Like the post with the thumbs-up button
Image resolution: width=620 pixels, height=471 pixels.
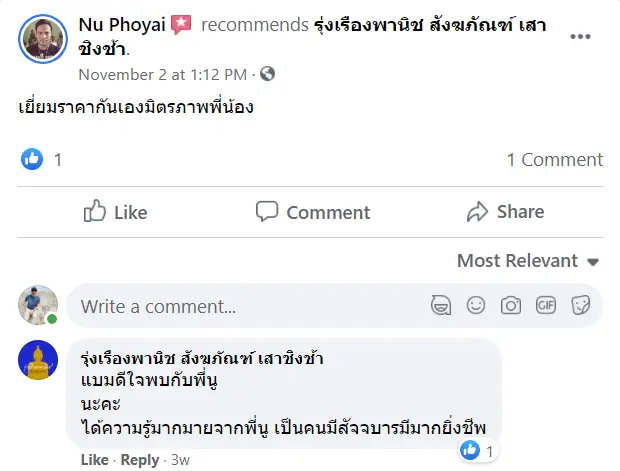tap(115, 212)
